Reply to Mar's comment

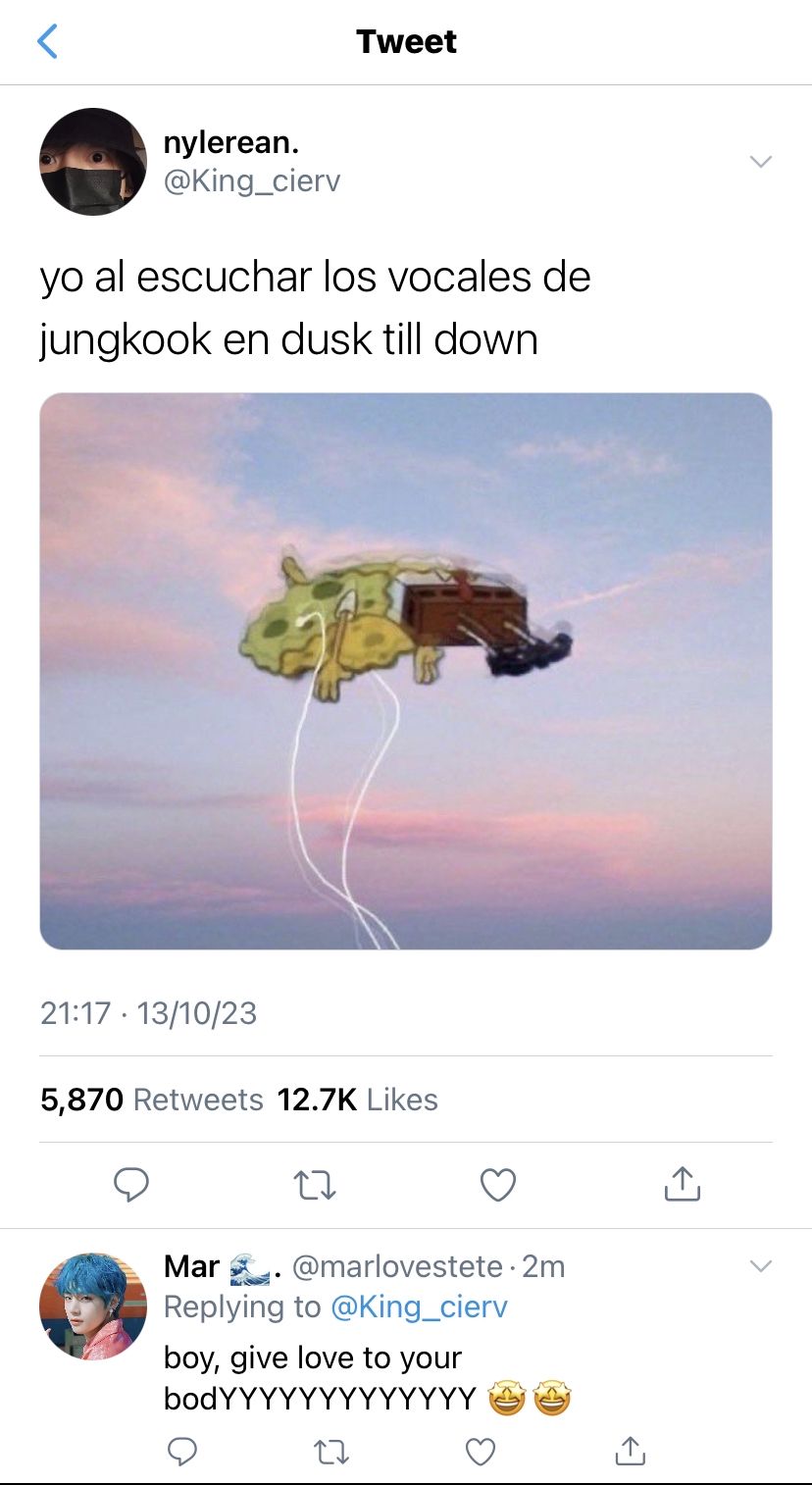(181, 1451)
